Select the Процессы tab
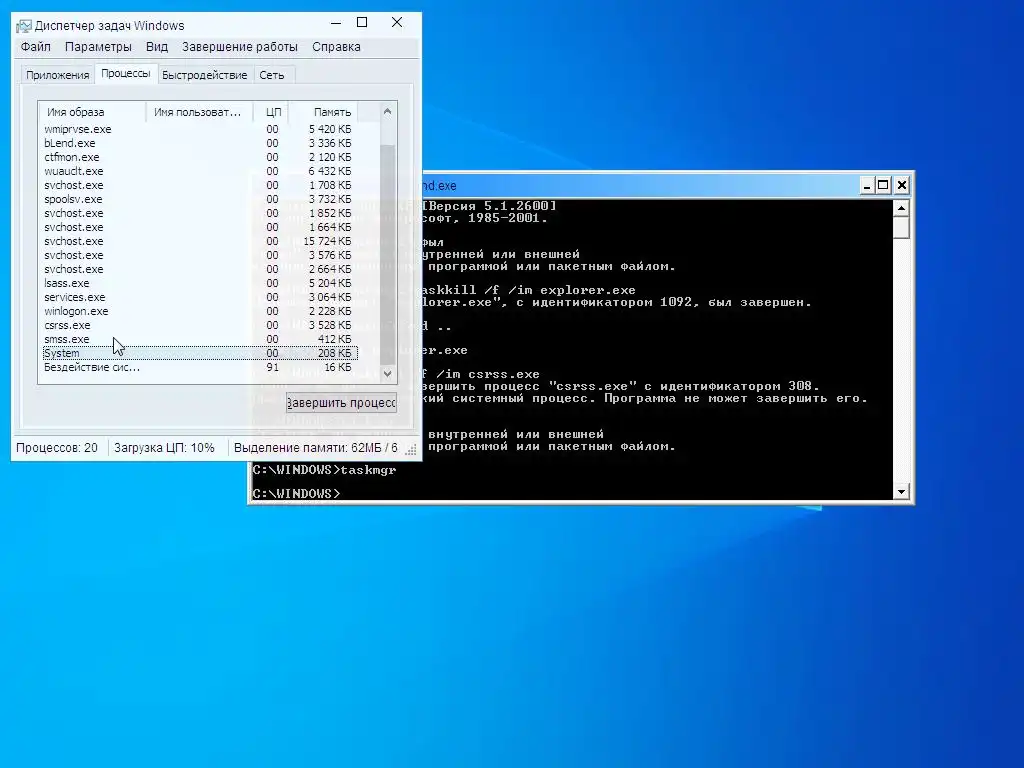1024x768 pixels. pos(125,73)
